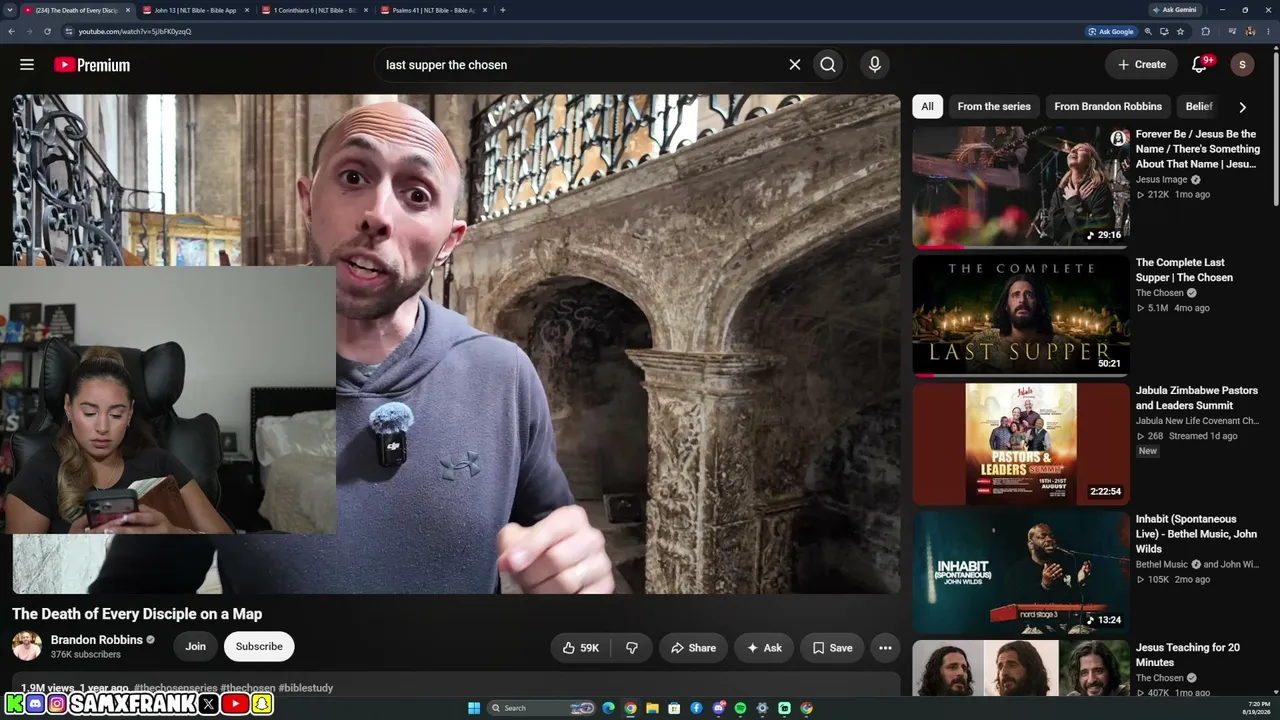
Task: Click "Jabula Zimbabwe Pastors and Leaders Summit" title
Action: [x=1197, y=398]
